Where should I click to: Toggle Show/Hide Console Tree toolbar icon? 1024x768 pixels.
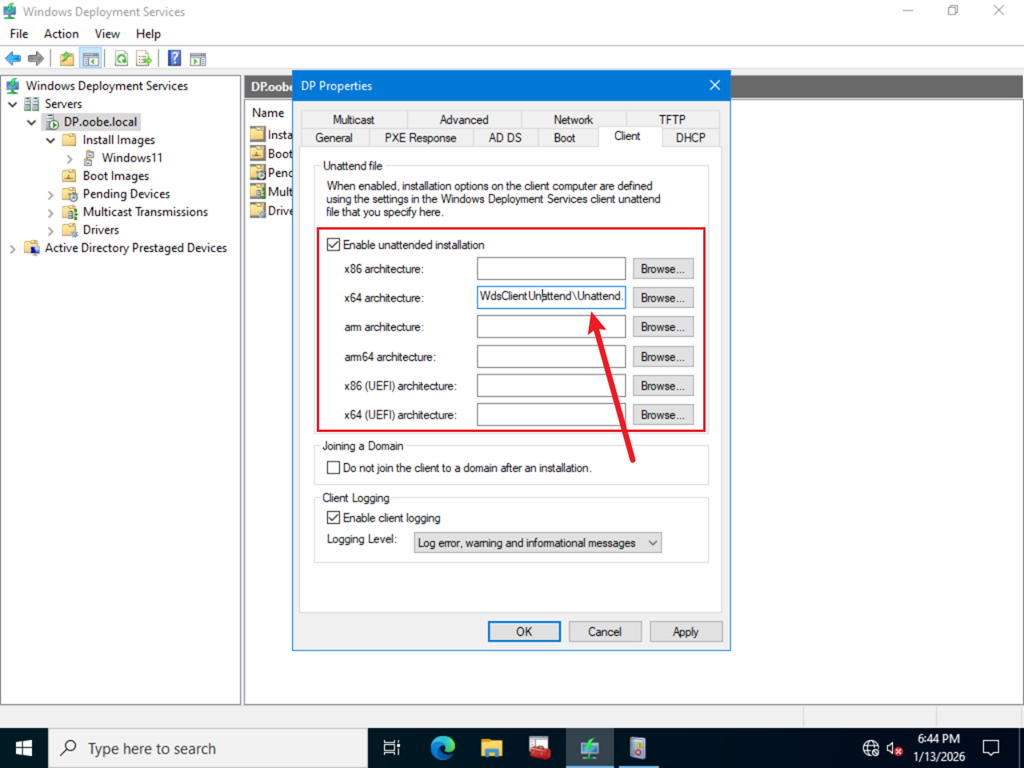91,59
